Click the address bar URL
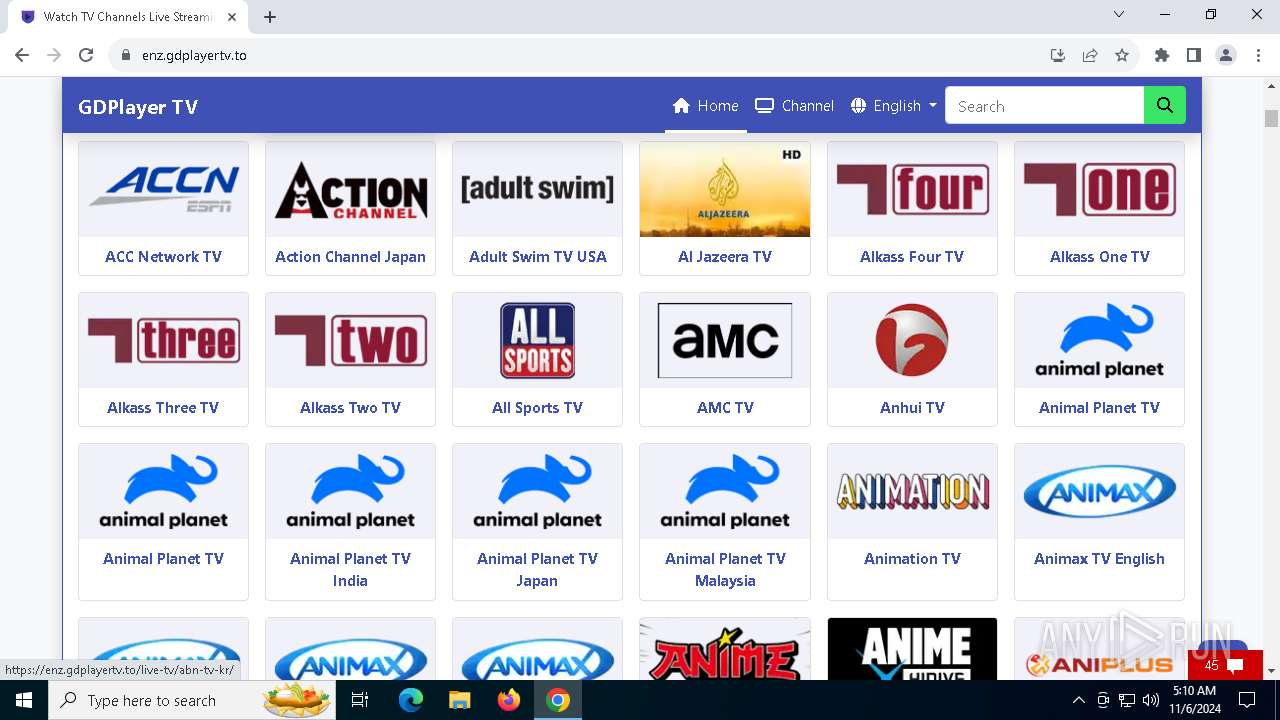This screenshot has height=720, width=1280. pos(194,55)
